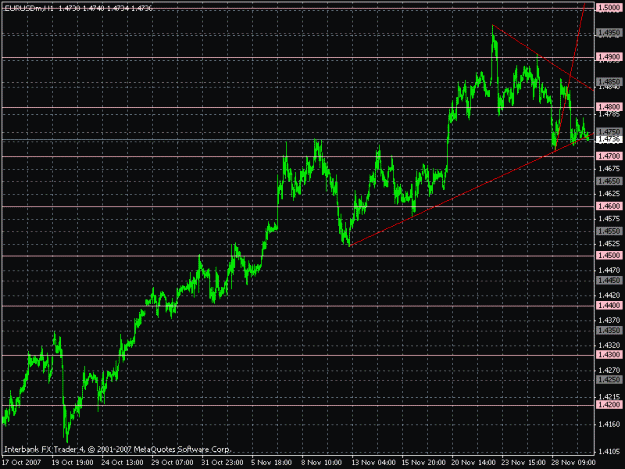
Task: Select the 1.4625 axis value
Action: click(x=609, y=194)
